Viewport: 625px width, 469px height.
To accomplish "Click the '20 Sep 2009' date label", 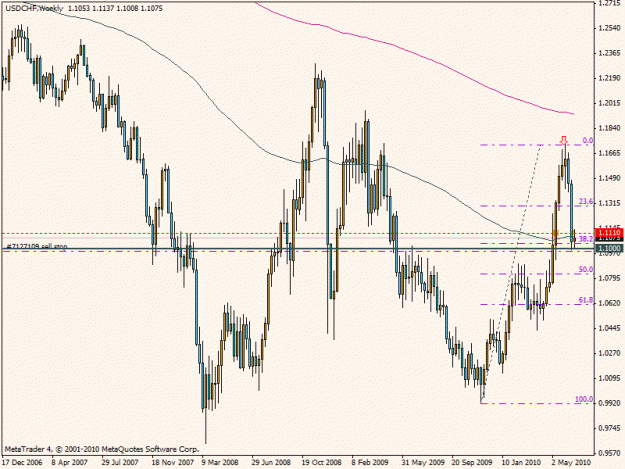I will coord(472,462).
